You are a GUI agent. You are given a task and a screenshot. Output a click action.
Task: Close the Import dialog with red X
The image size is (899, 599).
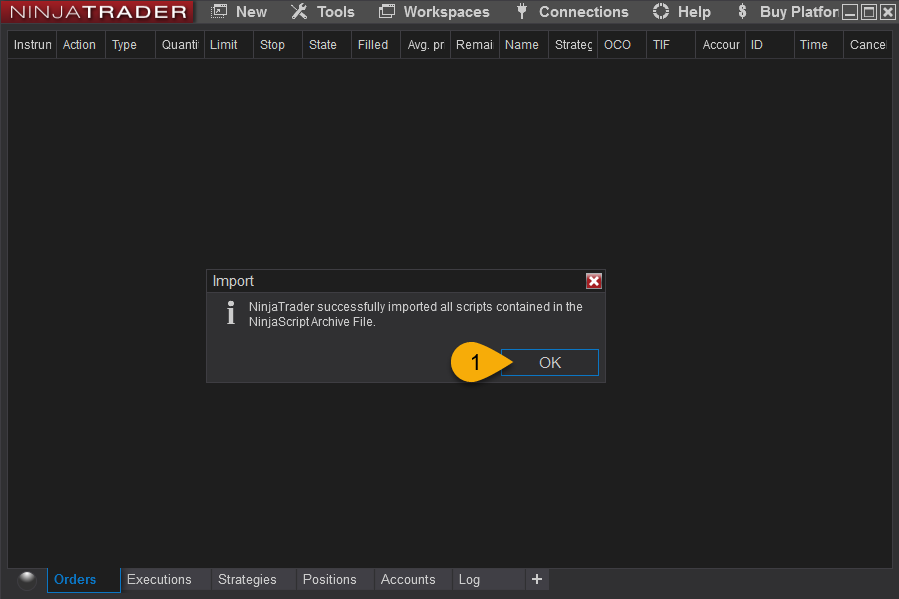(x=593, y=281)
